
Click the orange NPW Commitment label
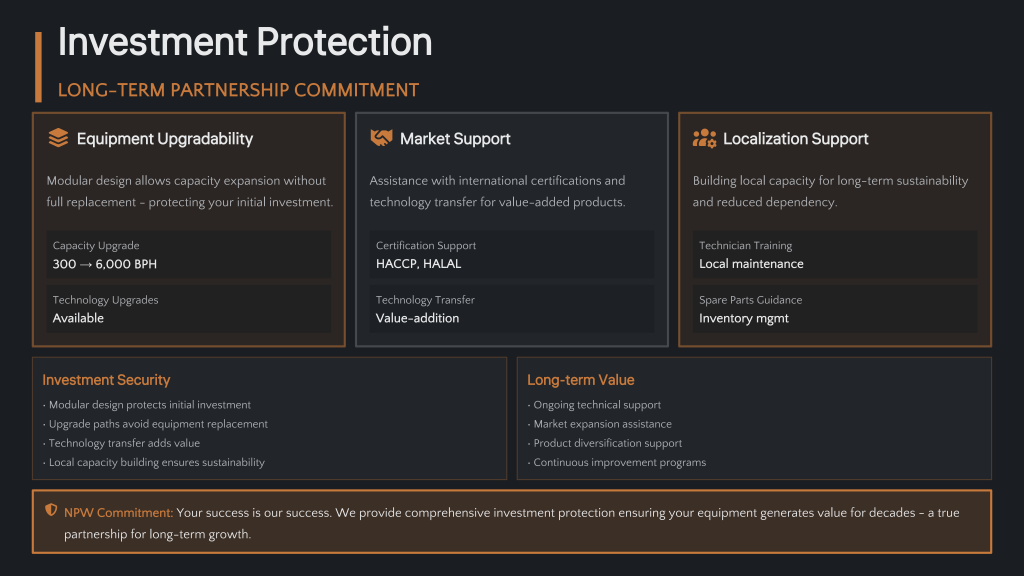(x=118, y=513)
